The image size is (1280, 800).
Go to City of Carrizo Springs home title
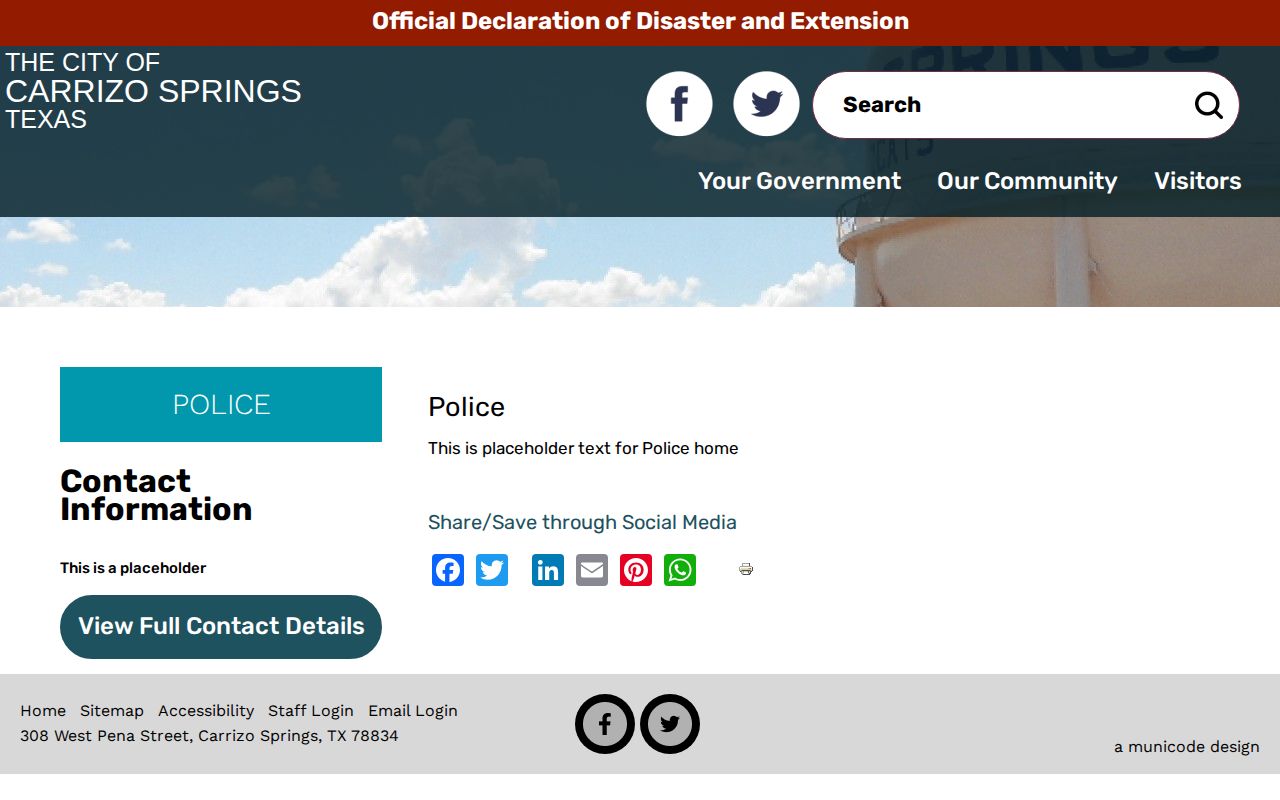[x=153, y=91]
